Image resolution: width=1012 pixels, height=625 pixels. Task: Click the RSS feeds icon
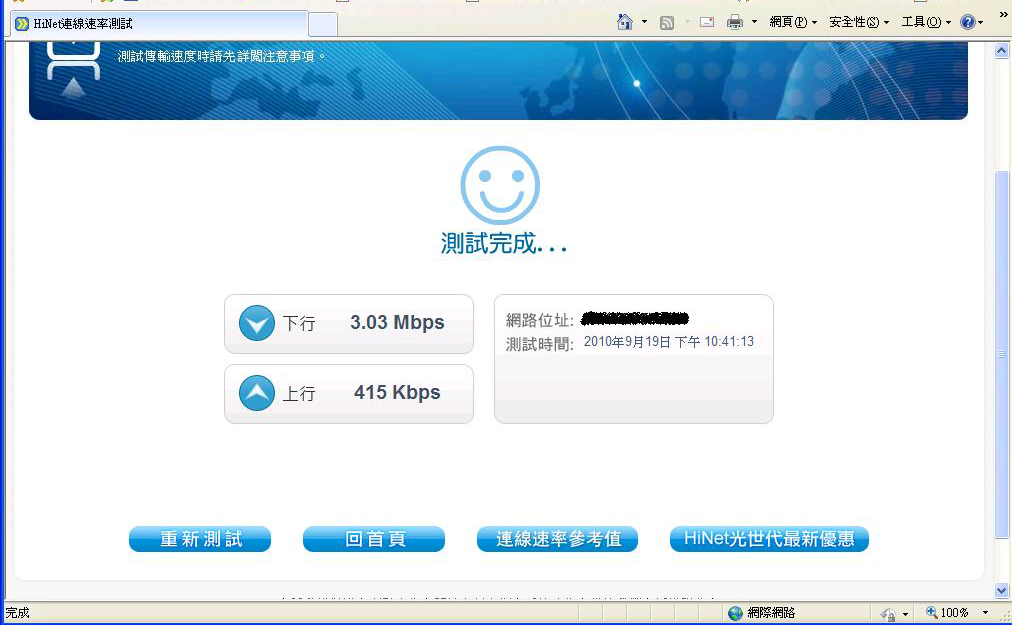click(667, 23)
